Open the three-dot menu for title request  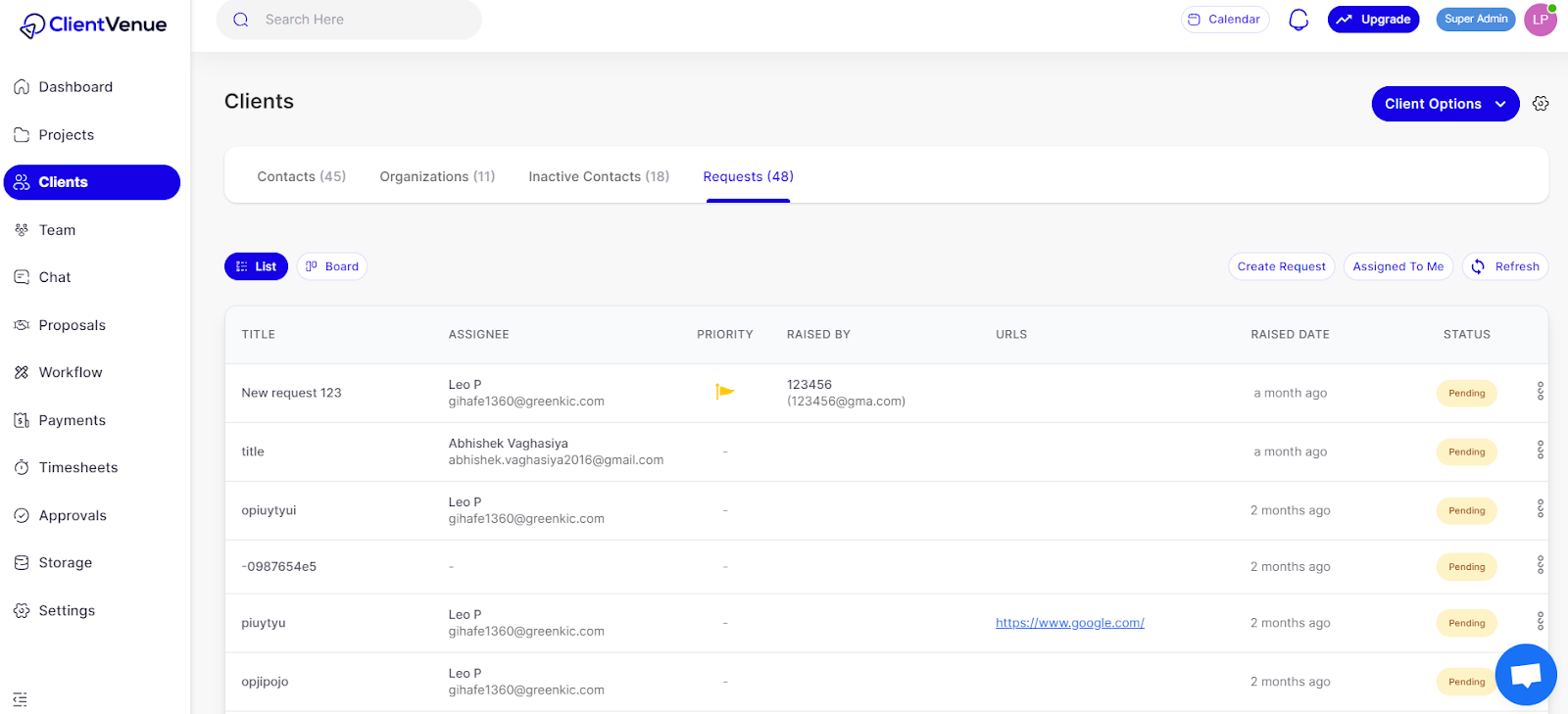tap(1540, 451)
